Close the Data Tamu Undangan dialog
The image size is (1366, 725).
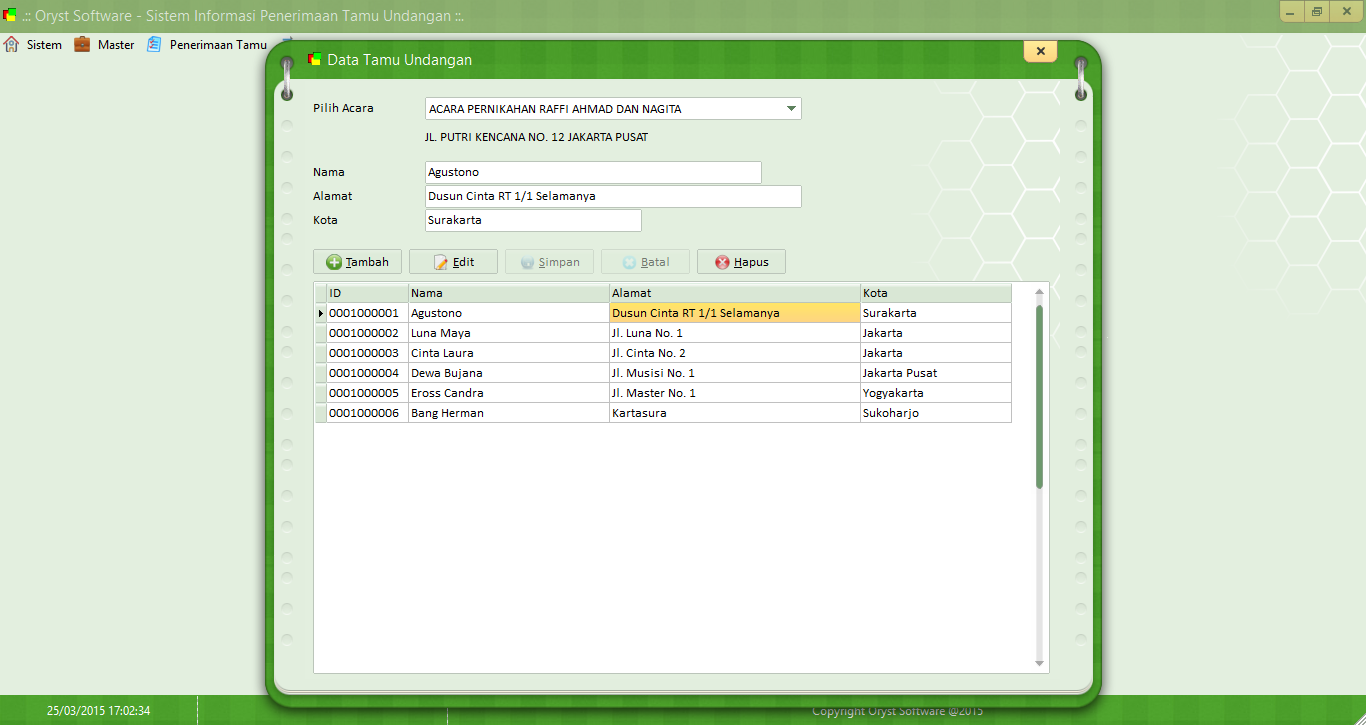point(1040,50)
